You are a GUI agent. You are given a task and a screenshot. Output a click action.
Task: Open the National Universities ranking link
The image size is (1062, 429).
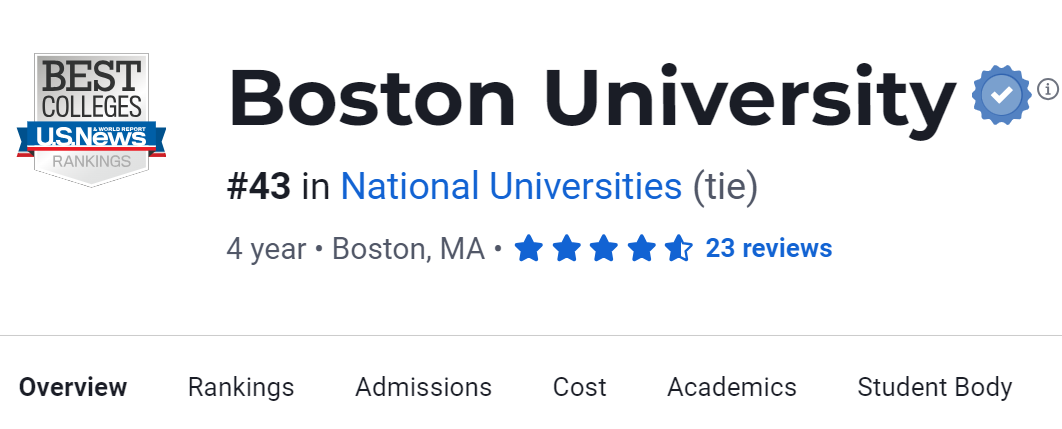pos(511,187)
